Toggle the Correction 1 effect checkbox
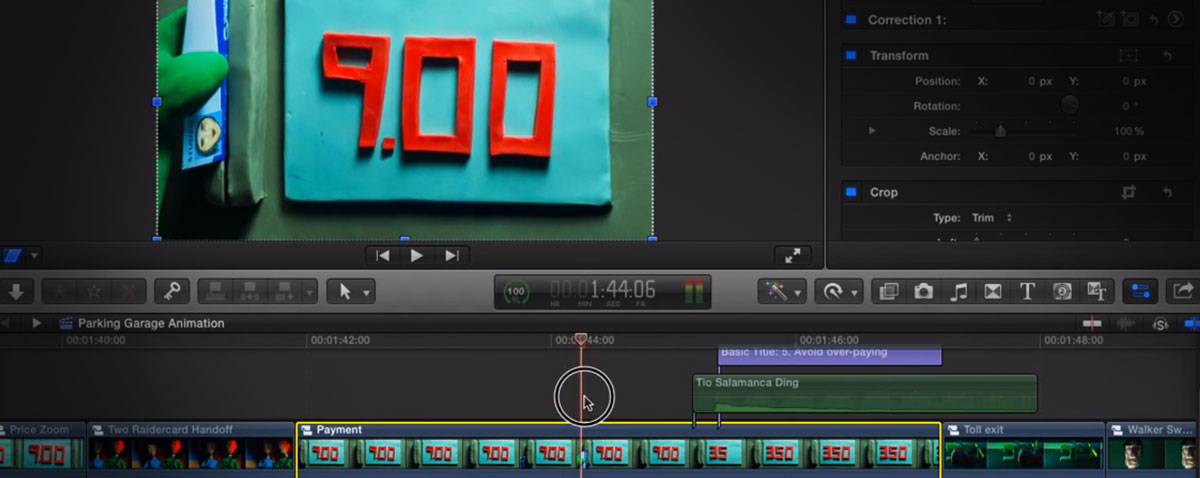1200x478 pixels. [851, 19]
